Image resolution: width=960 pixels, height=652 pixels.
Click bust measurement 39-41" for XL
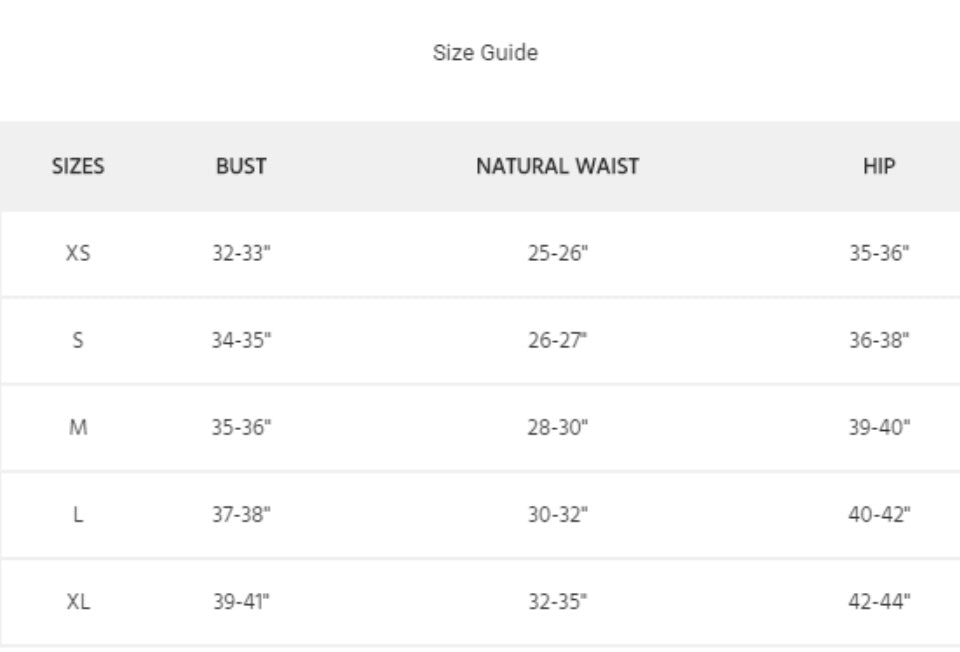[x=241, y=601]
